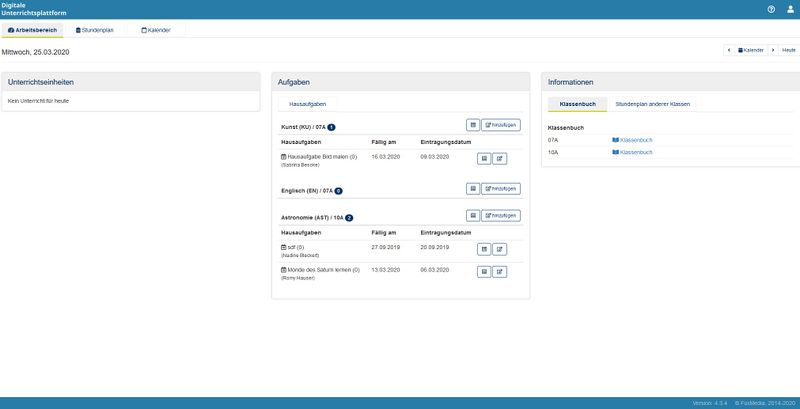Open the user profile icon

click(790, 9)
